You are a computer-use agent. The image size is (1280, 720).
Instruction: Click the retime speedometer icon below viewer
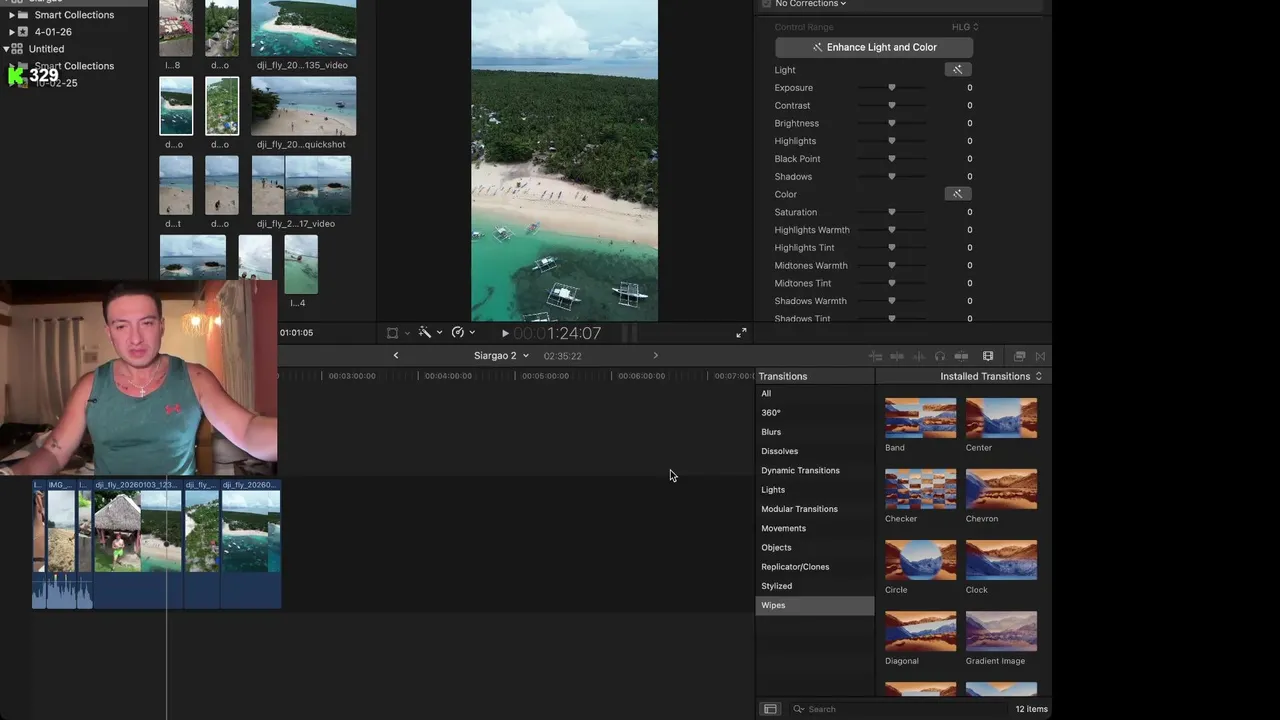pos(458,333)
